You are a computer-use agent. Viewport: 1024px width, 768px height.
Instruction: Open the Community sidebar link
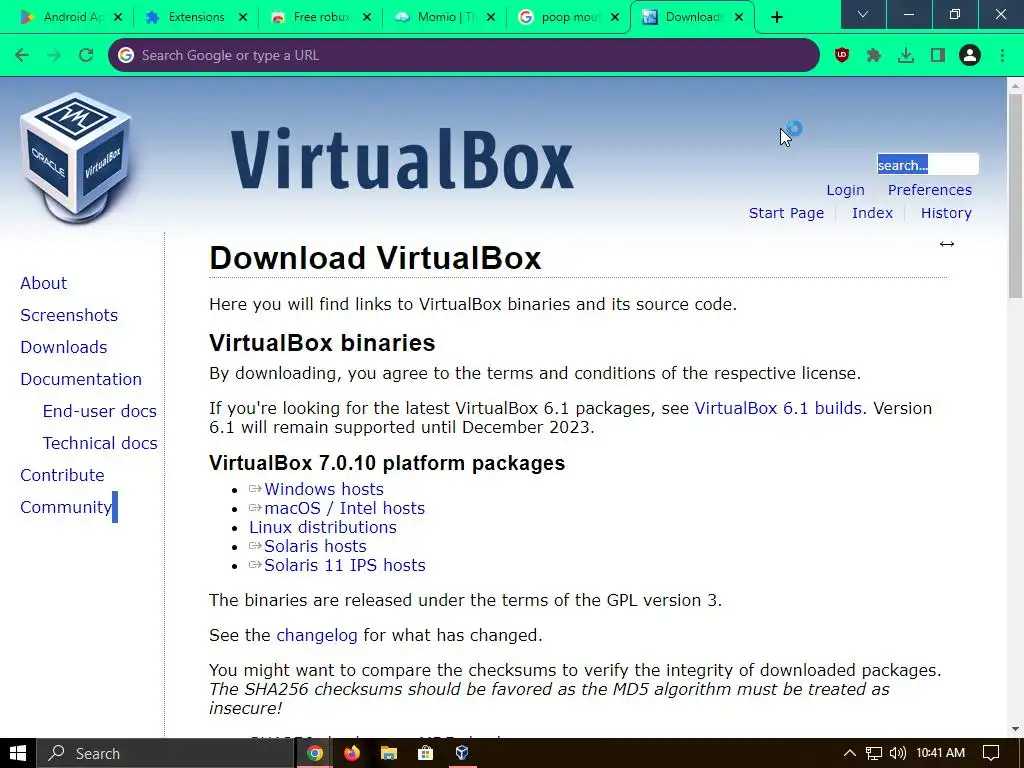66,507
